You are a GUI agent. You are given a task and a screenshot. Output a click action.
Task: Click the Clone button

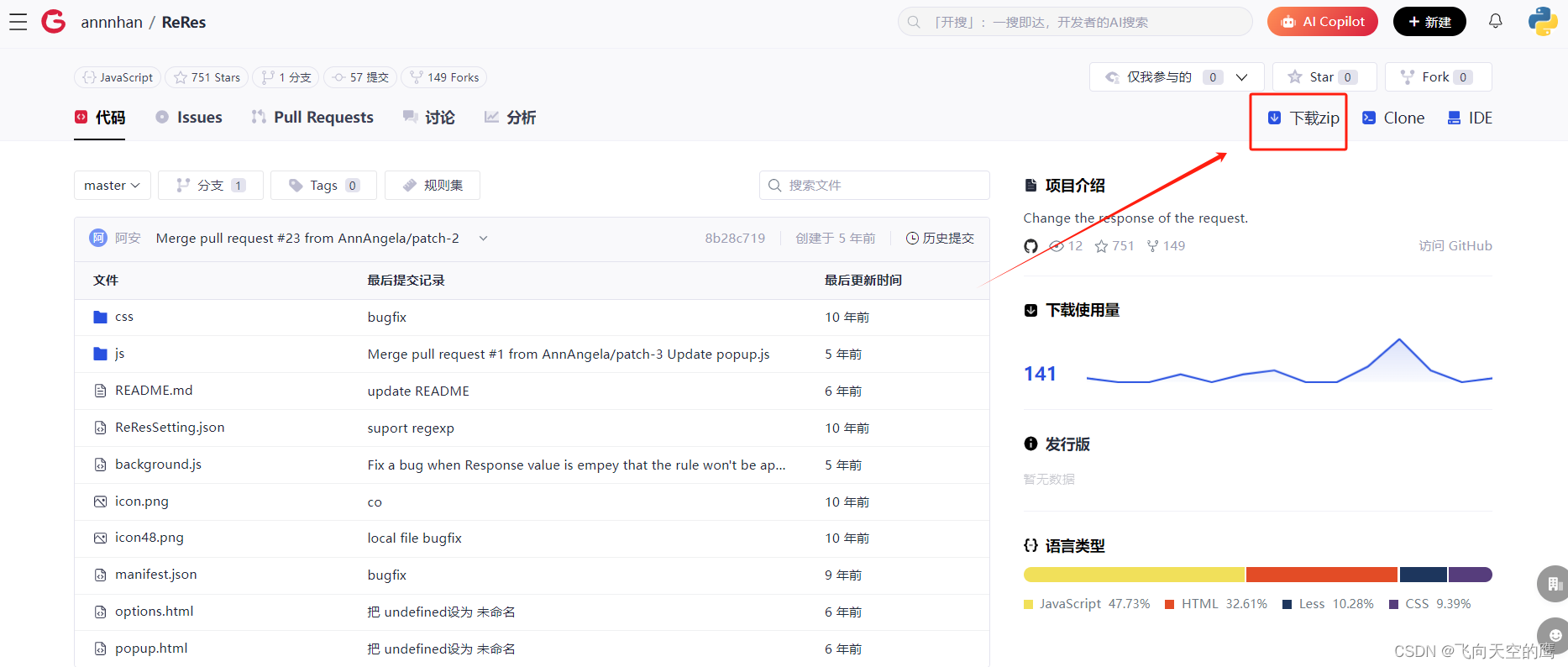(x=1393, y=118)
